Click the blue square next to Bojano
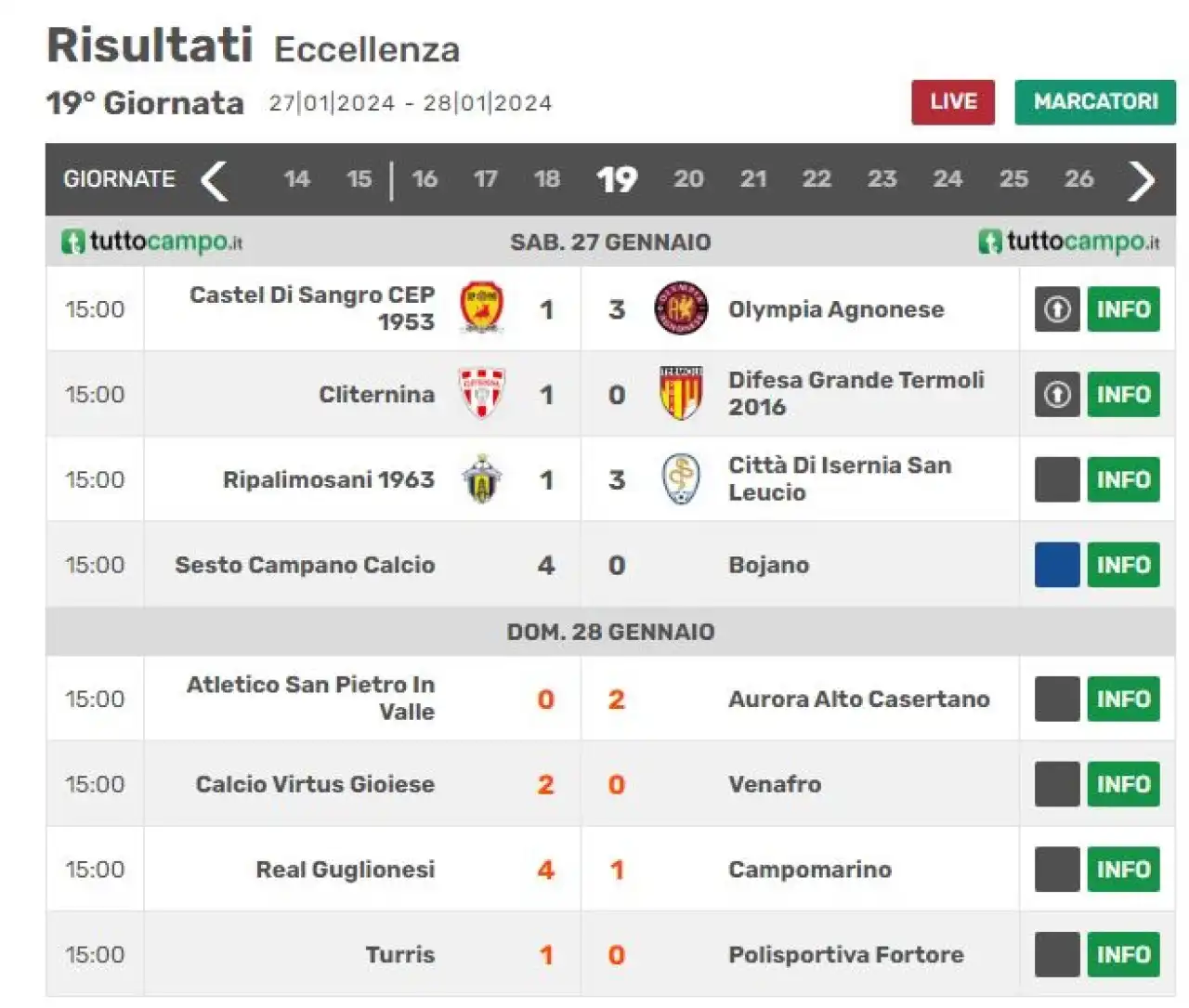1189x1008 pixels. [x=1057, y=565]
